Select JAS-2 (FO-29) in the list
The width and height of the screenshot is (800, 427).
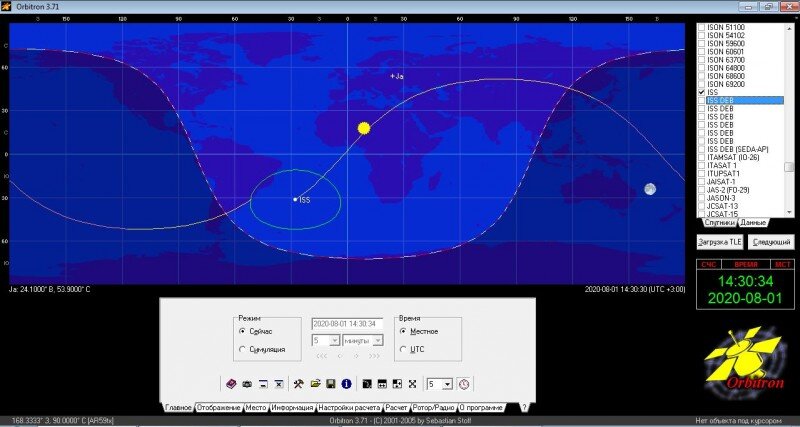click(x=728, y=190)
